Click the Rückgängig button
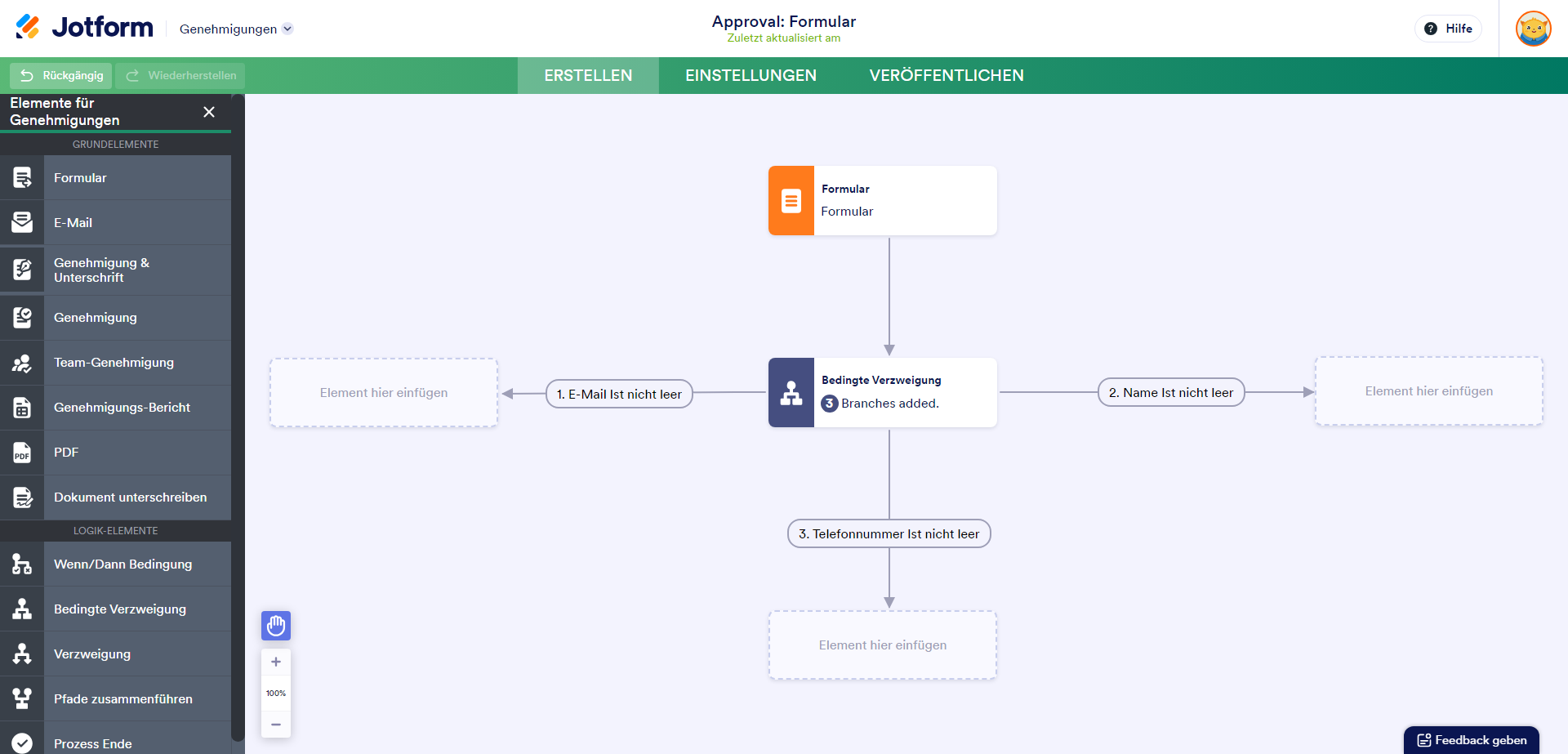This screenshot has width=1568, height=754. [61, 75]
